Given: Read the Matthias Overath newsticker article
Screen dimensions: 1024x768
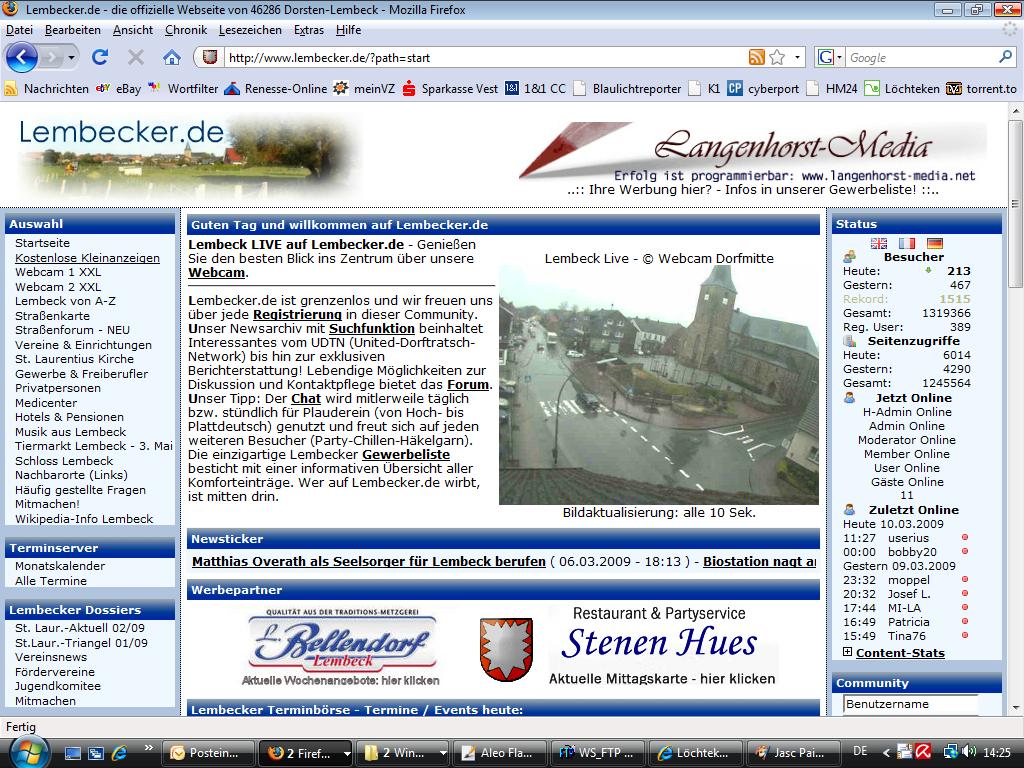Looking at the screenshot, I should (369, 562).
